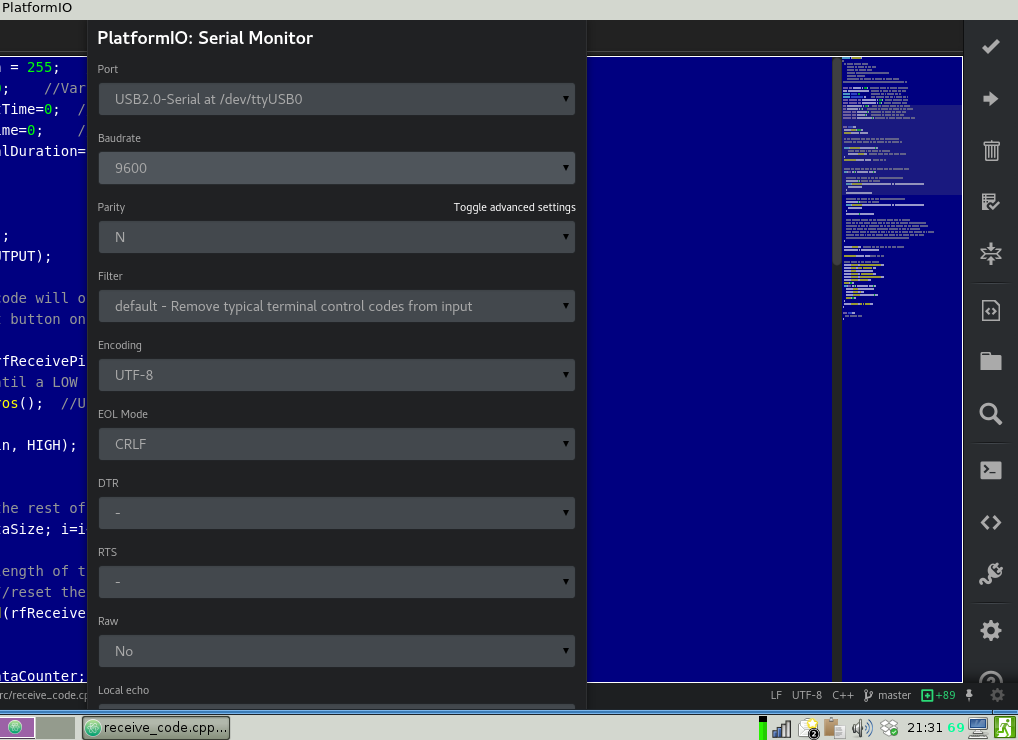The width and height of the screenshot is (1018, 740).
Task: Click the receive_code.cpp file path in status bar
Action: pyautogui.click(x=43, y=695)
